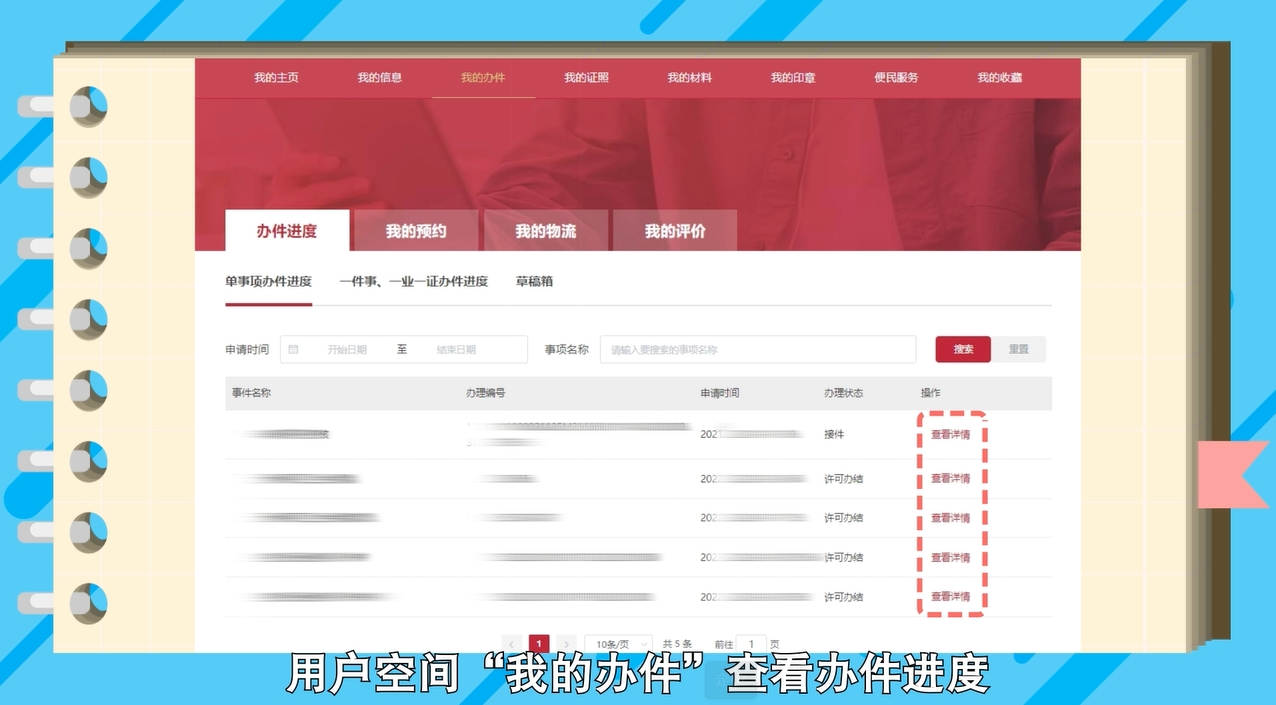Open the 我的证照 menu item
This screenshot has height=705, width=1276.
[588, 77]
